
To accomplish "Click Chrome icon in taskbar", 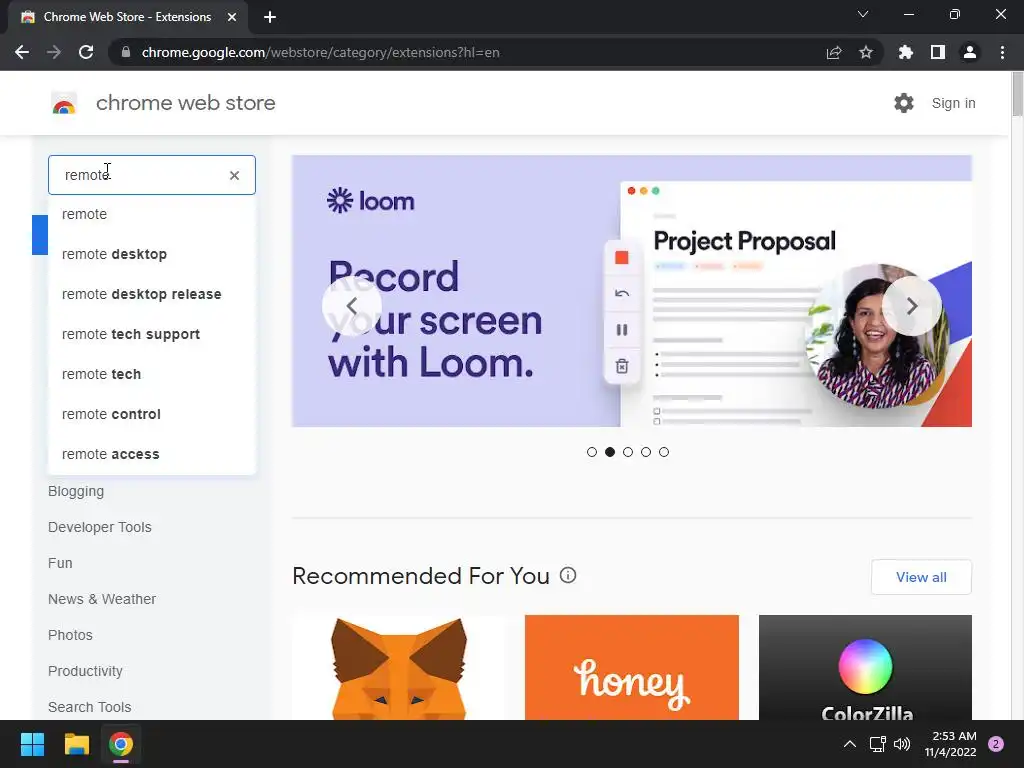I will [x=121, y=744].
